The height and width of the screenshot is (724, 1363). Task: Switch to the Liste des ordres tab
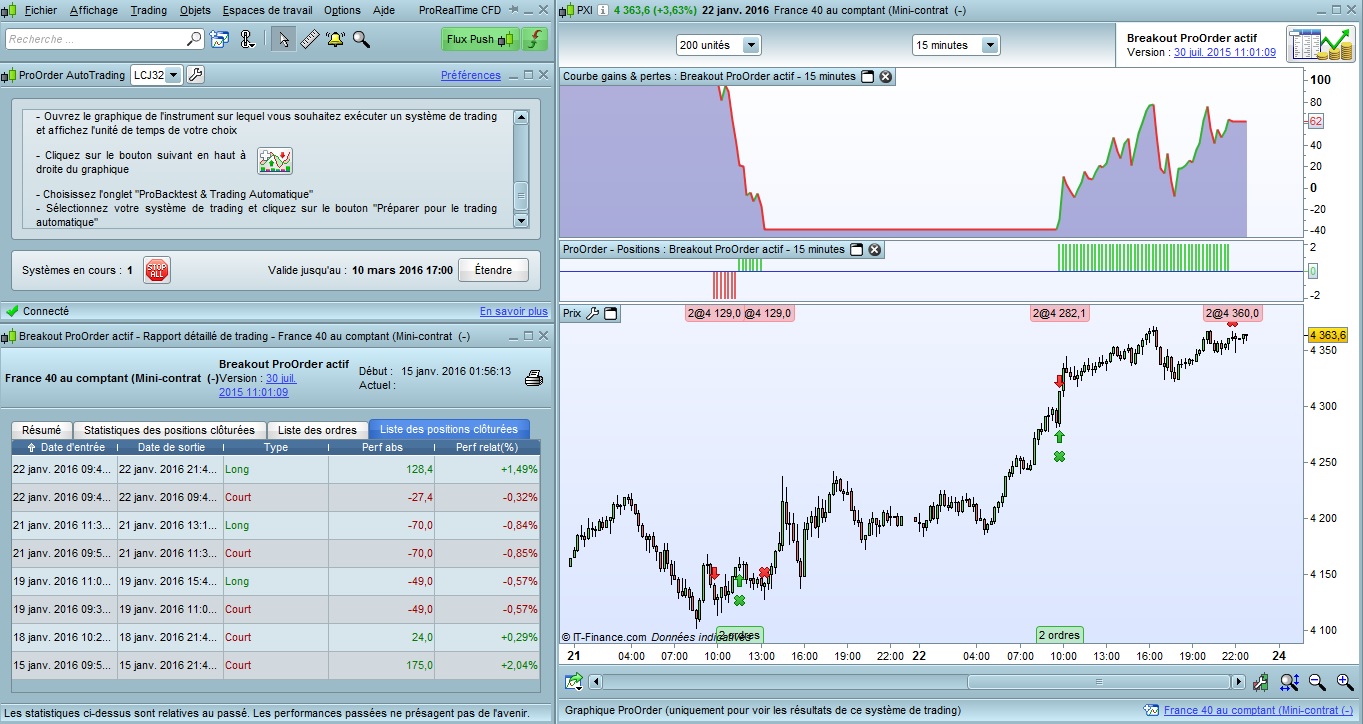[x=317, y=430]
